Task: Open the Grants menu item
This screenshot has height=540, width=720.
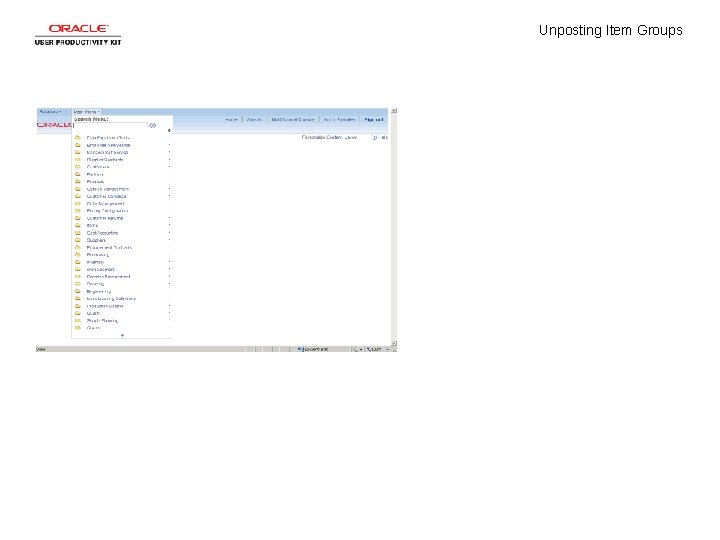Action: pyautogui.click(x=93, y=328)
